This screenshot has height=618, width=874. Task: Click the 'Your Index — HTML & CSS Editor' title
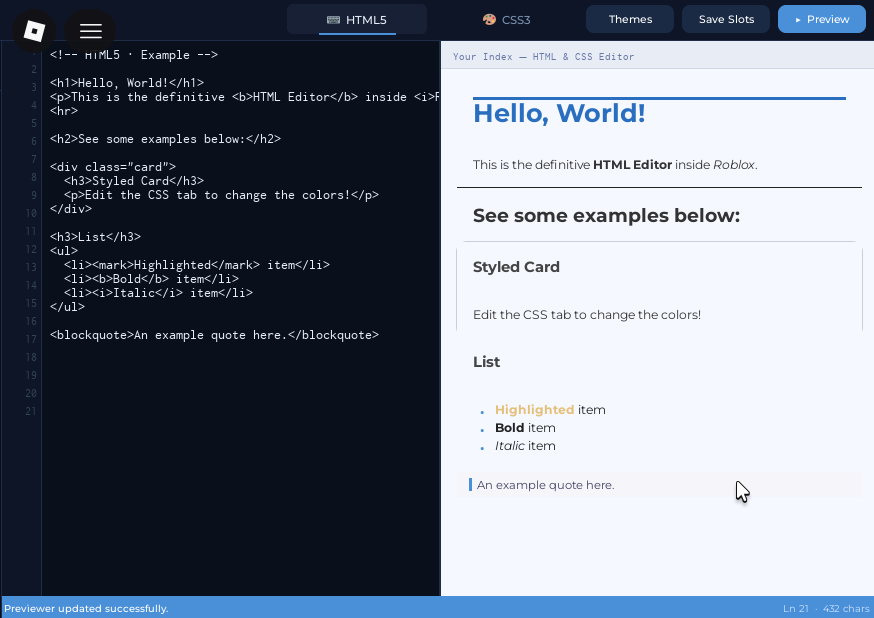point(543,56)
